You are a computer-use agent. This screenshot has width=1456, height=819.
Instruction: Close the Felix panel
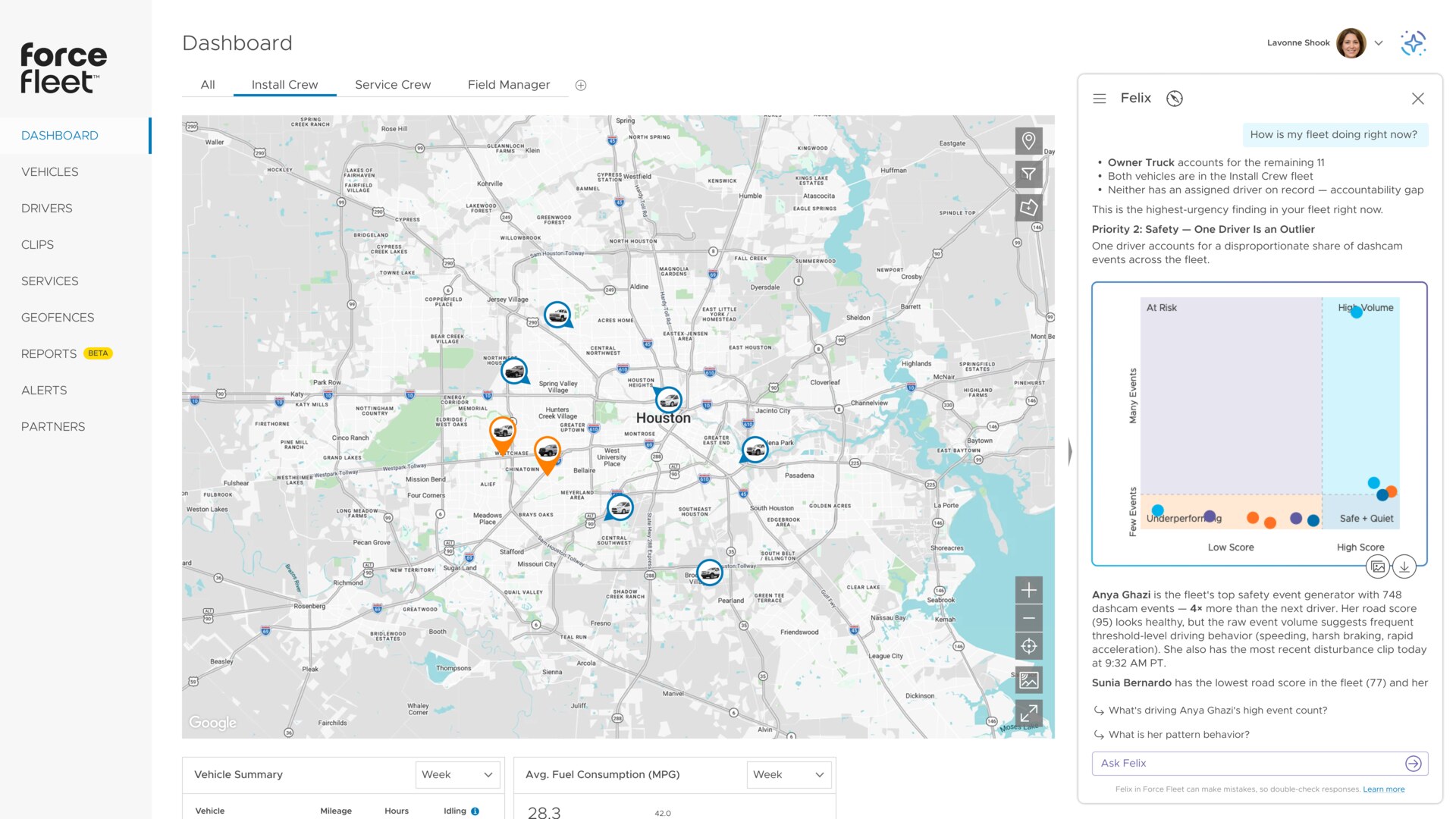[1418, 99]
